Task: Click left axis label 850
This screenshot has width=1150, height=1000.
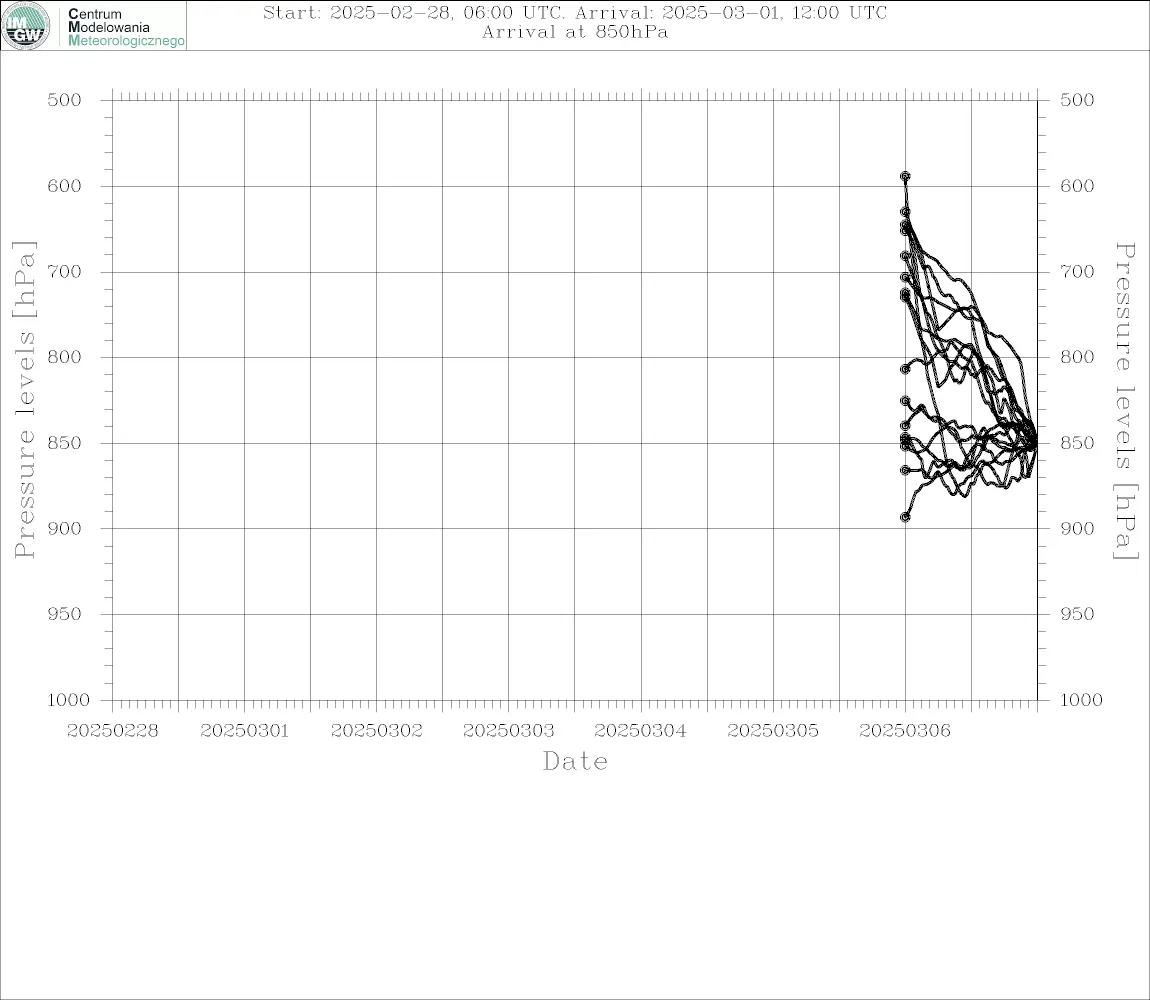Action: 65,443
